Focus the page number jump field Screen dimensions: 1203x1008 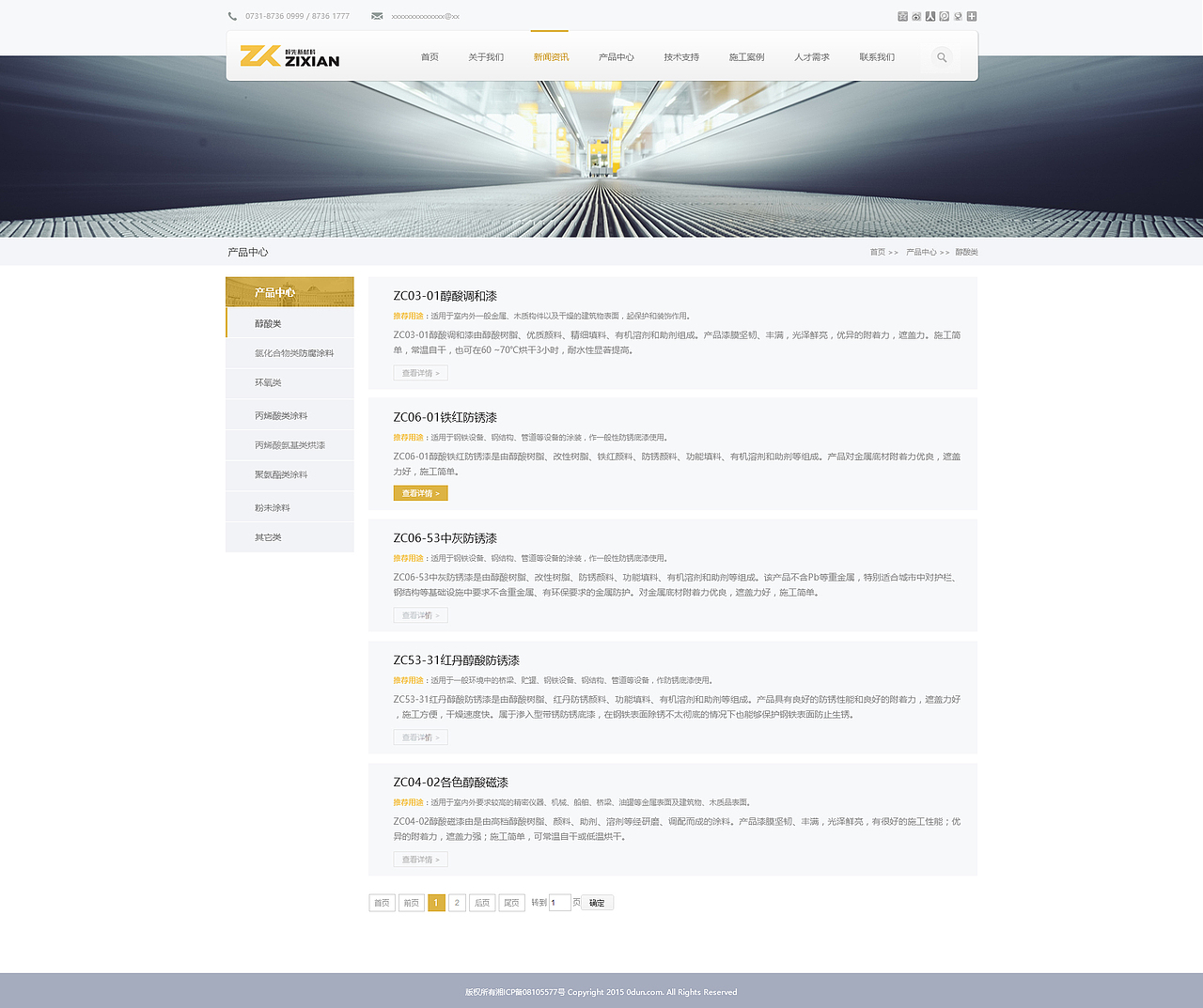tap(560, 903)
